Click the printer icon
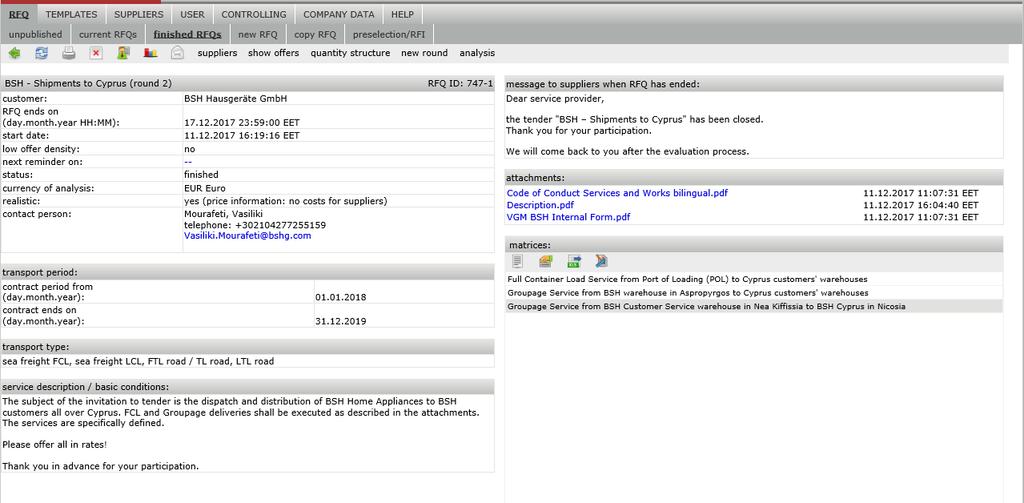Image resolution: width=1024 pixels, height=503 pixels. tap(69, 54)
